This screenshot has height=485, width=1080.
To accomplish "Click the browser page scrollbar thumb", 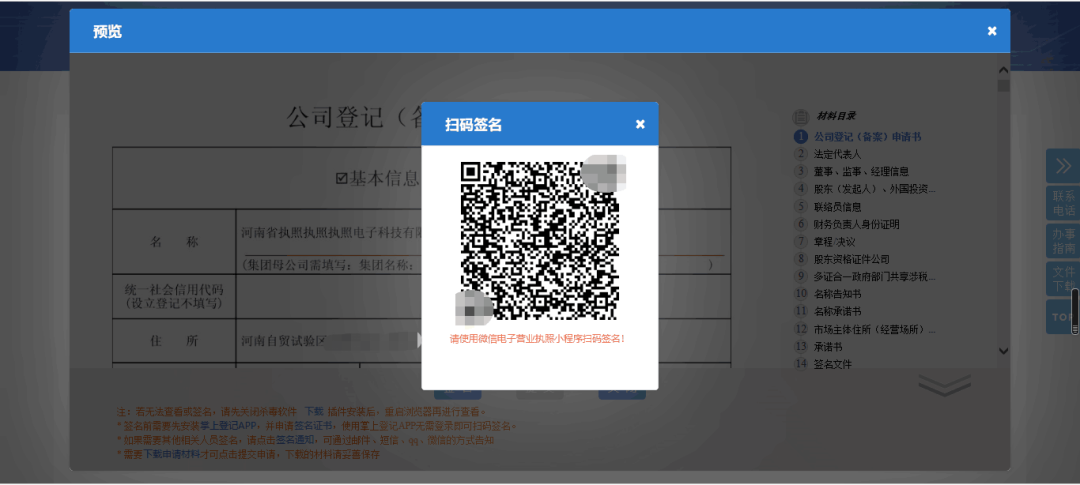I will [x=1075, y=311].
